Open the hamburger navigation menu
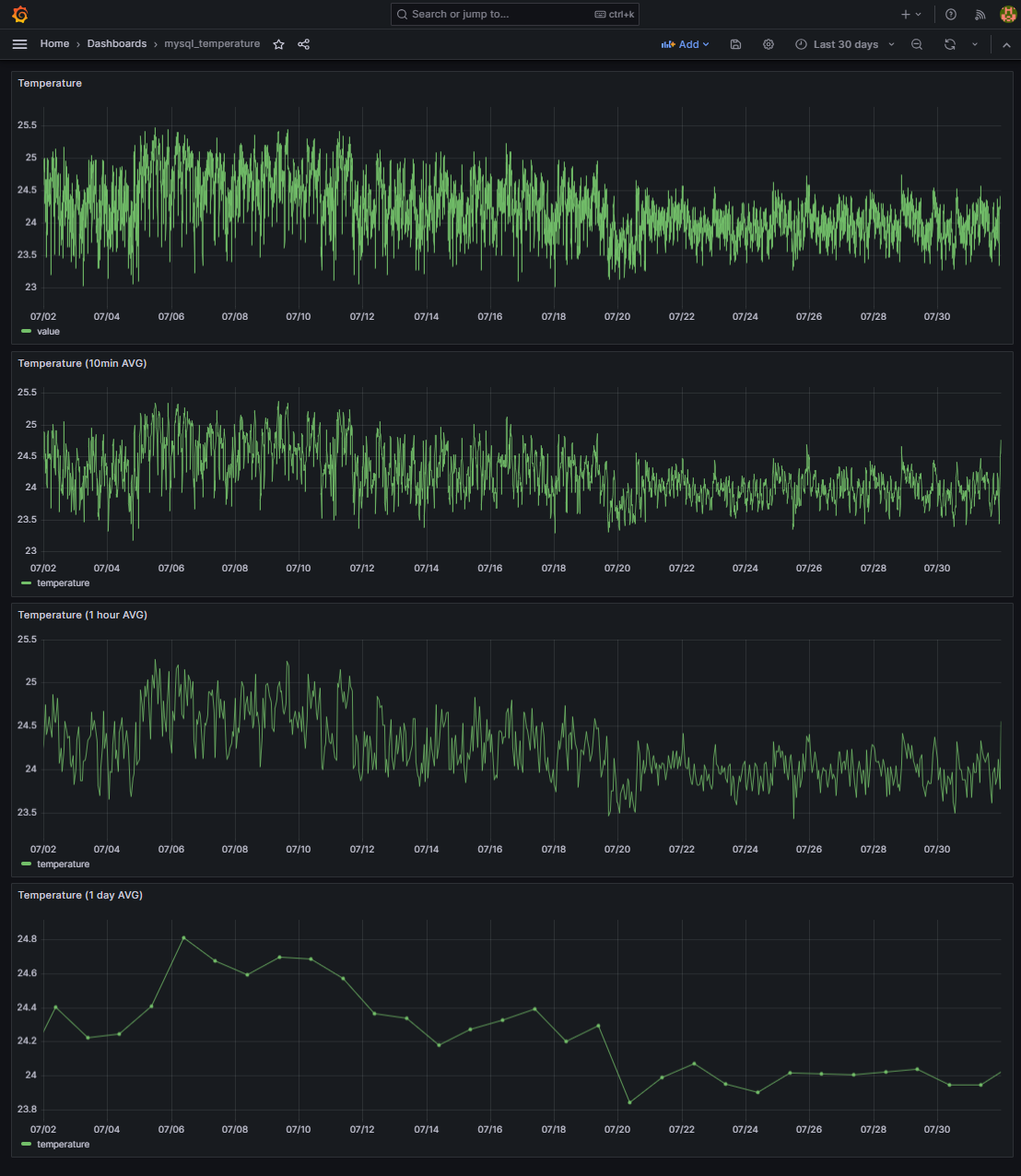 point(19,44)
